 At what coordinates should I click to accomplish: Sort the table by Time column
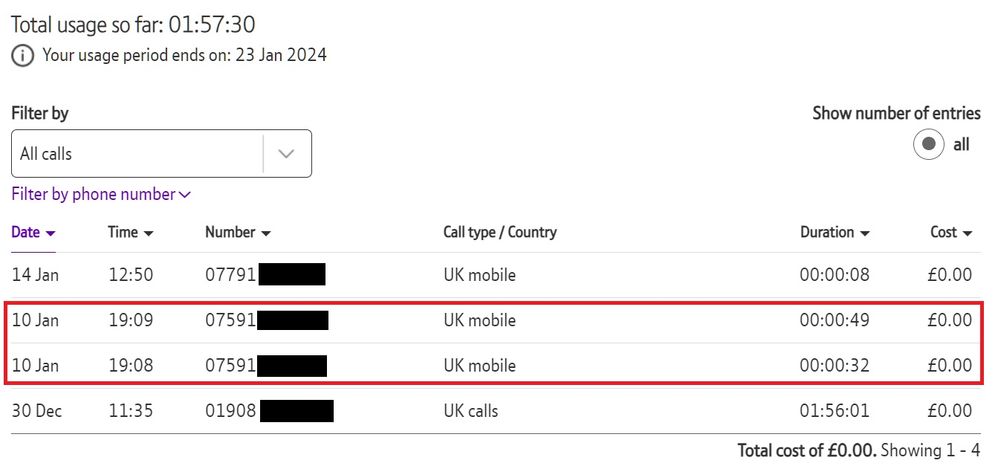tap(130, 232)
